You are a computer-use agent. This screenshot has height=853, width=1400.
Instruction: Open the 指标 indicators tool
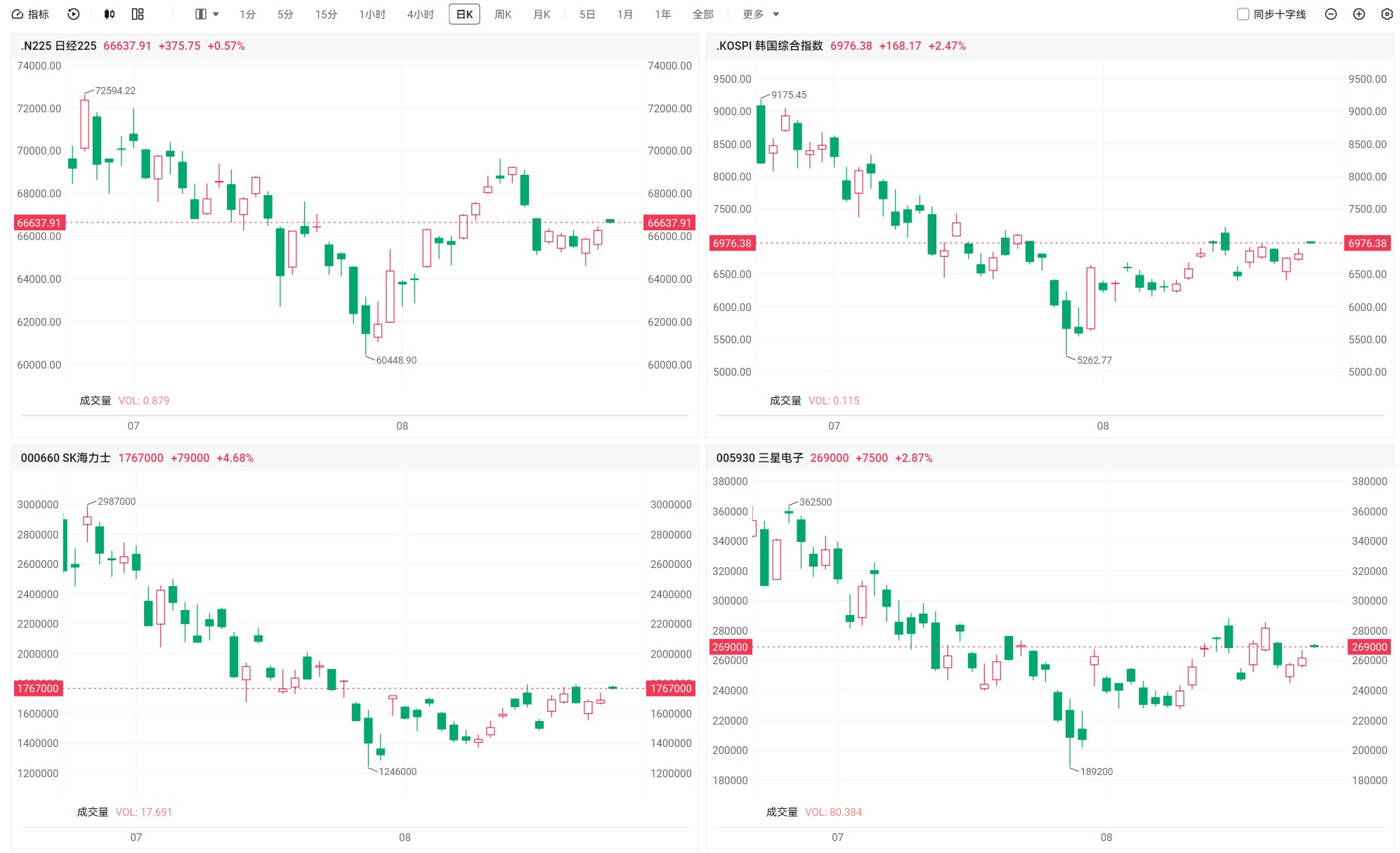click(x=30, y=14)
